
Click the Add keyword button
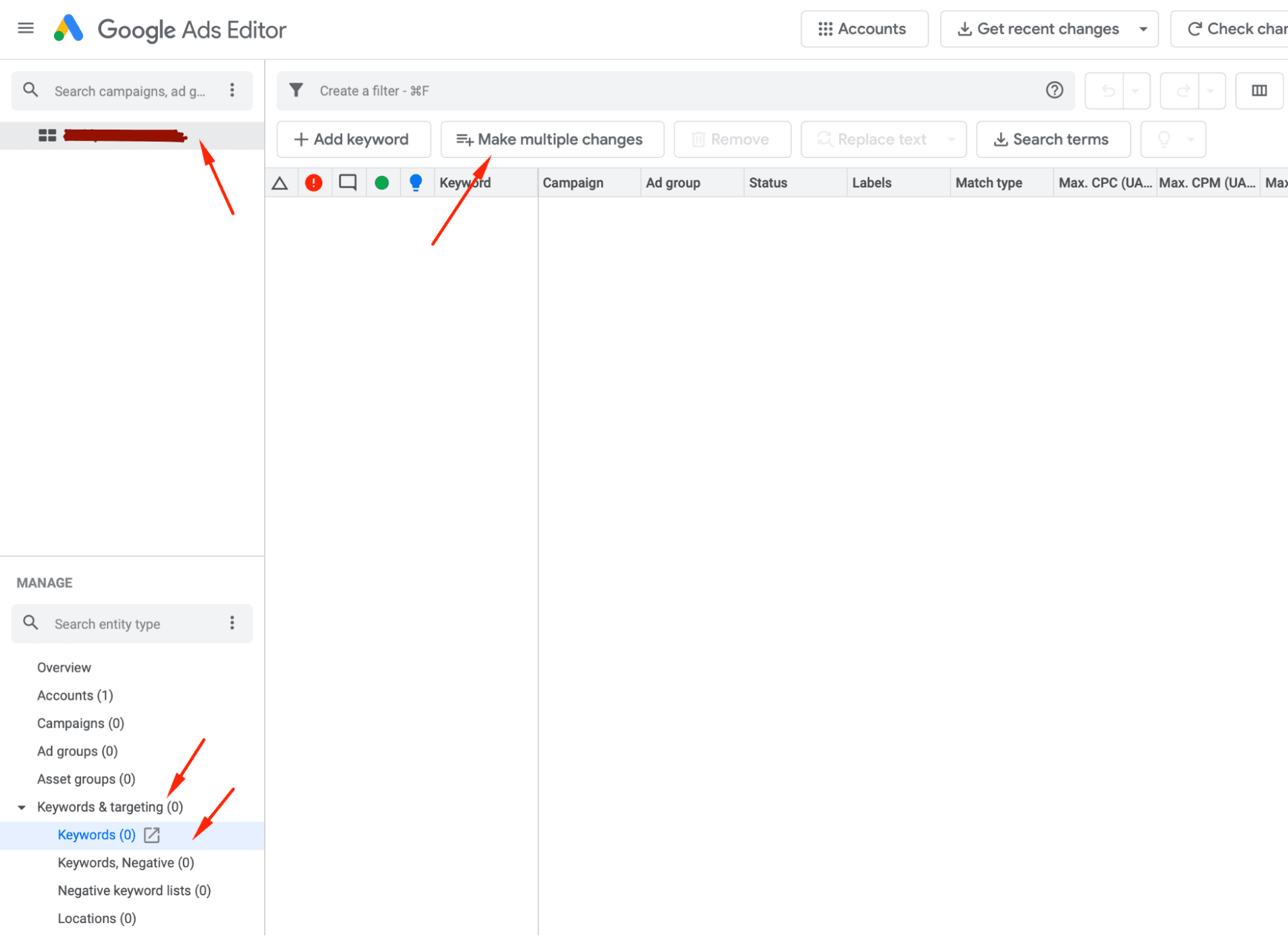(x=353, y=139)
